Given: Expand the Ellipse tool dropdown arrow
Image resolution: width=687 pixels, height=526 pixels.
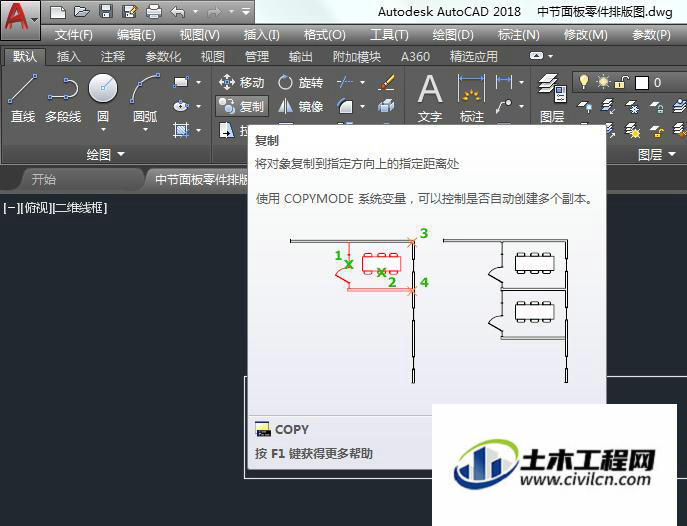Looking at the screenshot, I should [198, 106].
